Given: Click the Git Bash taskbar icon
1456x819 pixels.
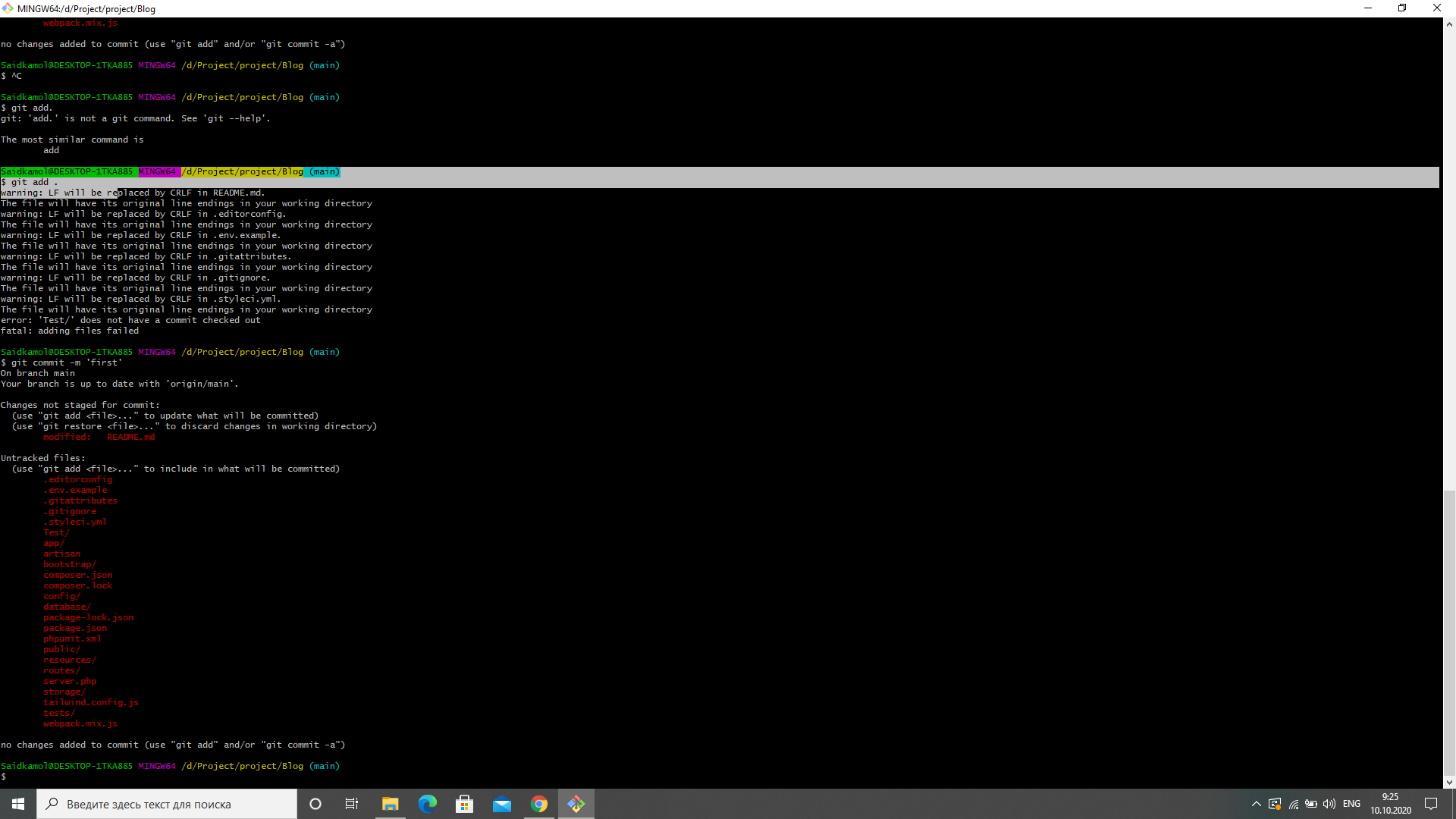Looking at the screenshot, I should [x=576, y=804].
